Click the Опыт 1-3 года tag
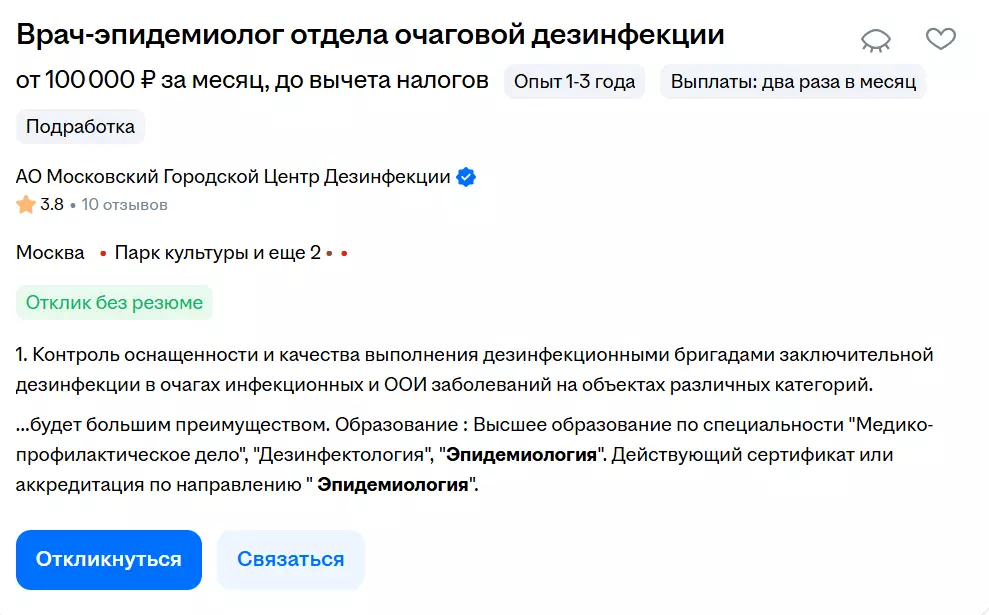This screenshot has height=615, width=989. [574, 82]
